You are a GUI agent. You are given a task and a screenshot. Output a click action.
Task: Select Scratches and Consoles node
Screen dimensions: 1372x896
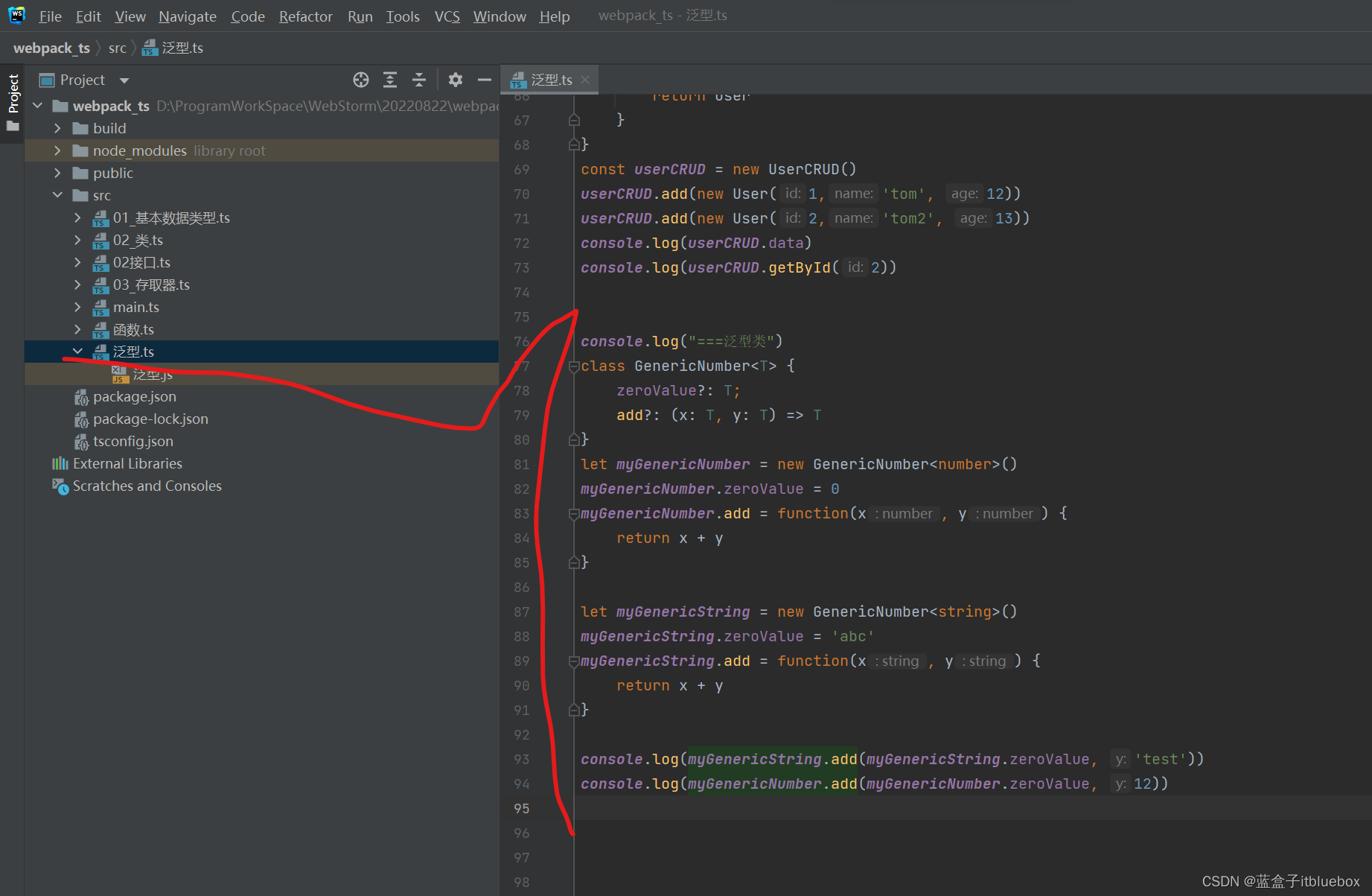click(147, 486)
